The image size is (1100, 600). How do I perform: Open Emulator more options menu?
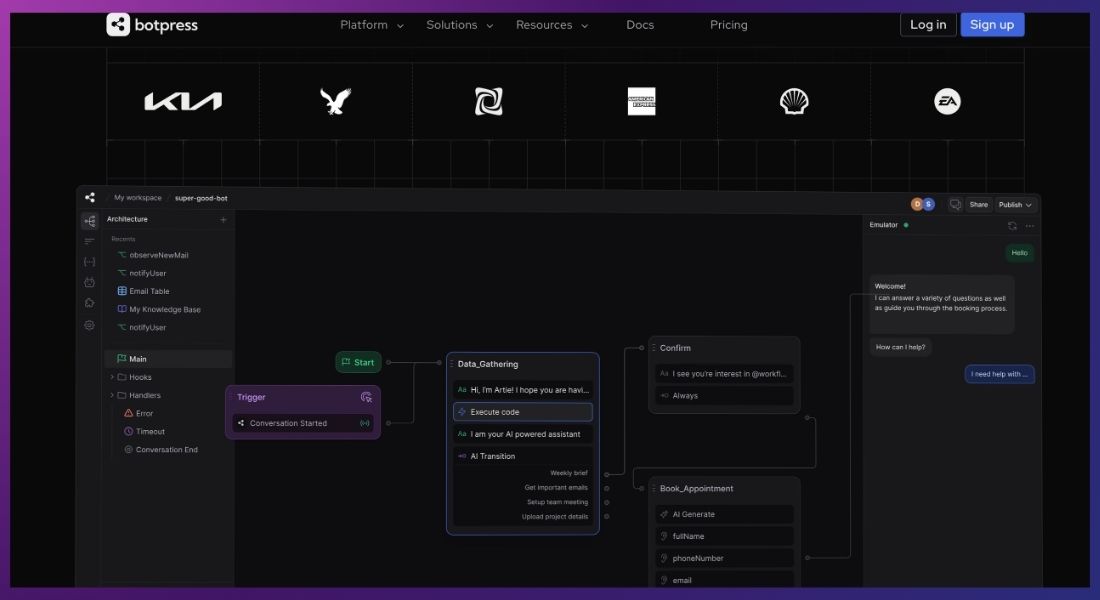pyautogui.click(x=1029, y=226)
